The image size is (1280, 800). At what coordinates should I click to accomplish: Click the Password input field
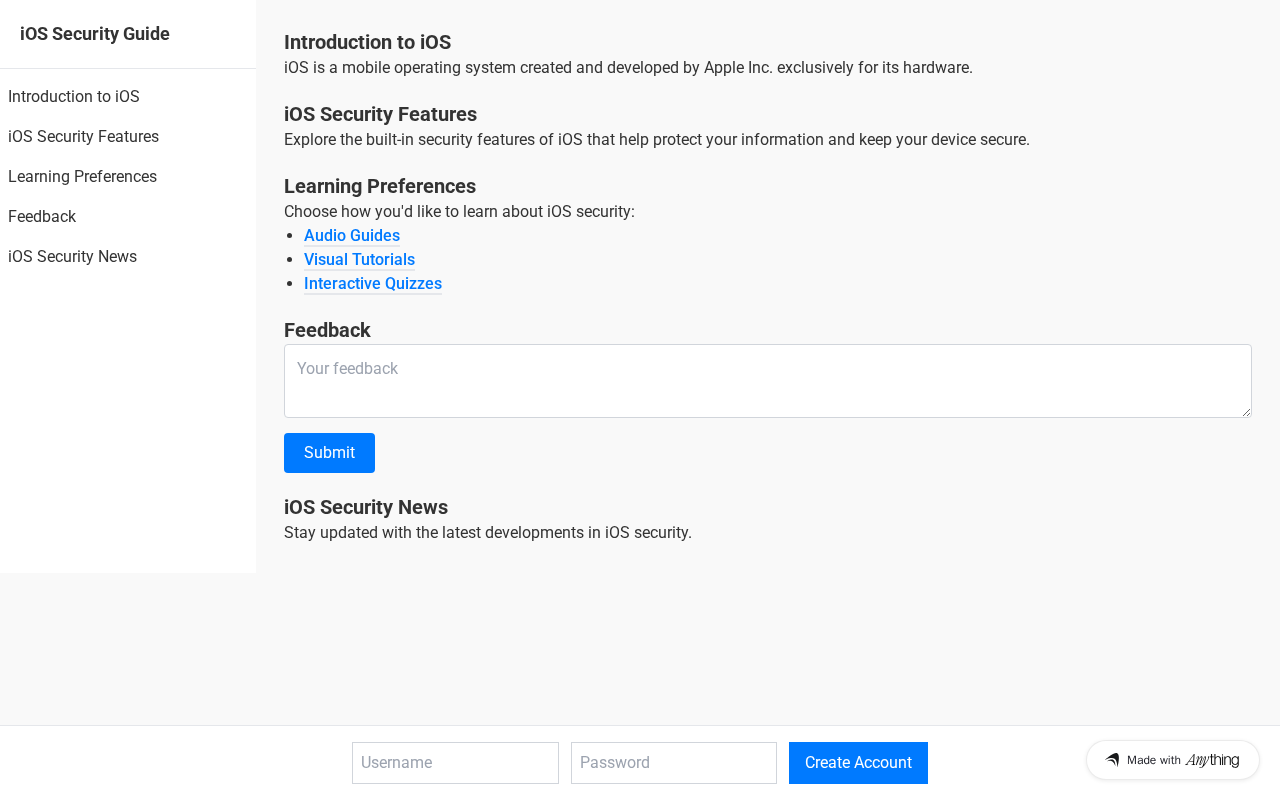point(673,763)
